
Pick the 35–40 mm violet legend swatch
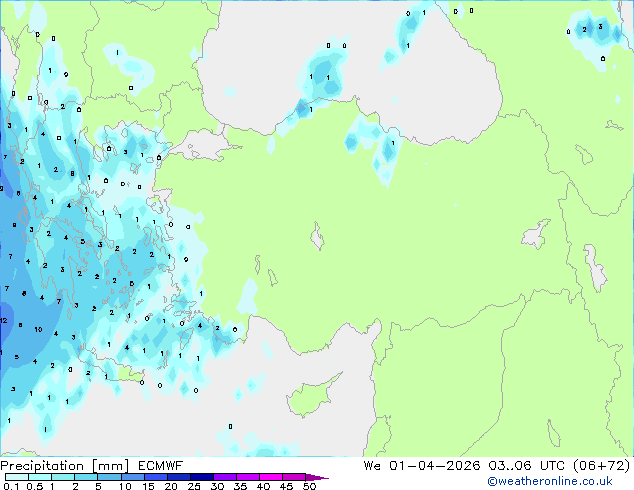(247, 477)
